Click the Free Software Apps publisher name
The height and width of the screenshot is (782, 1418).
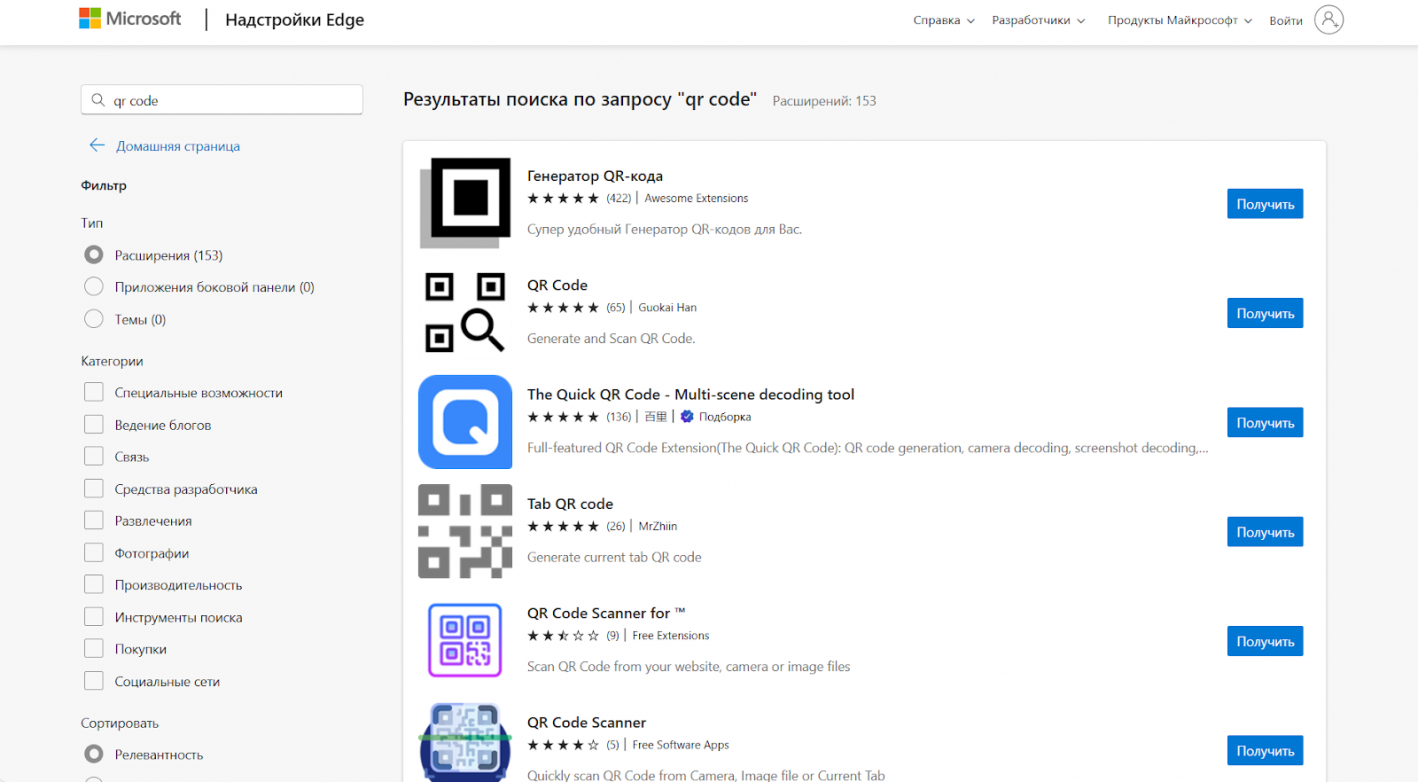tap(681, 745)
